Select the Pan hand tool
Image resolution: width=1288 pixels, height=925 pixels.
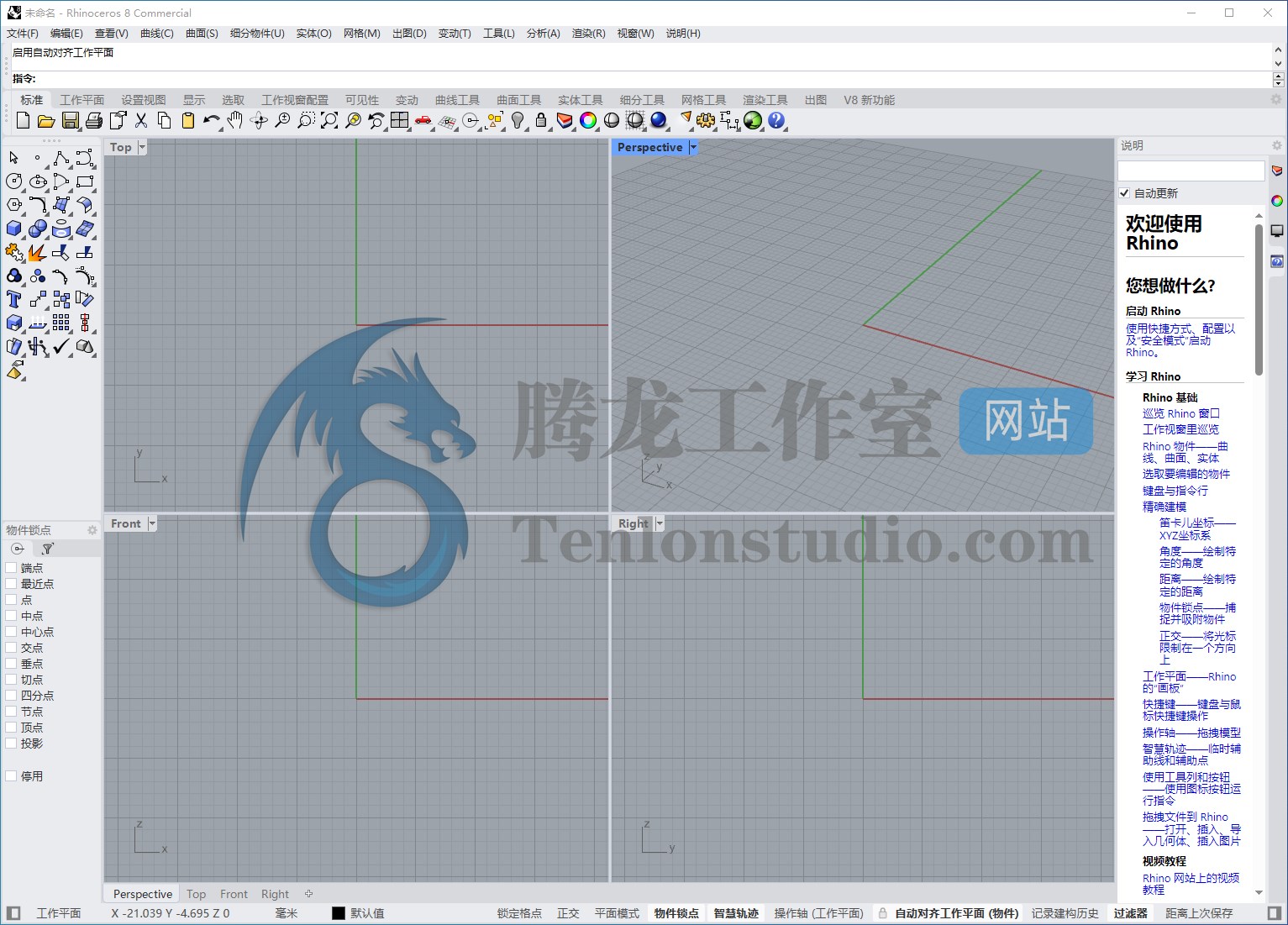235,121
